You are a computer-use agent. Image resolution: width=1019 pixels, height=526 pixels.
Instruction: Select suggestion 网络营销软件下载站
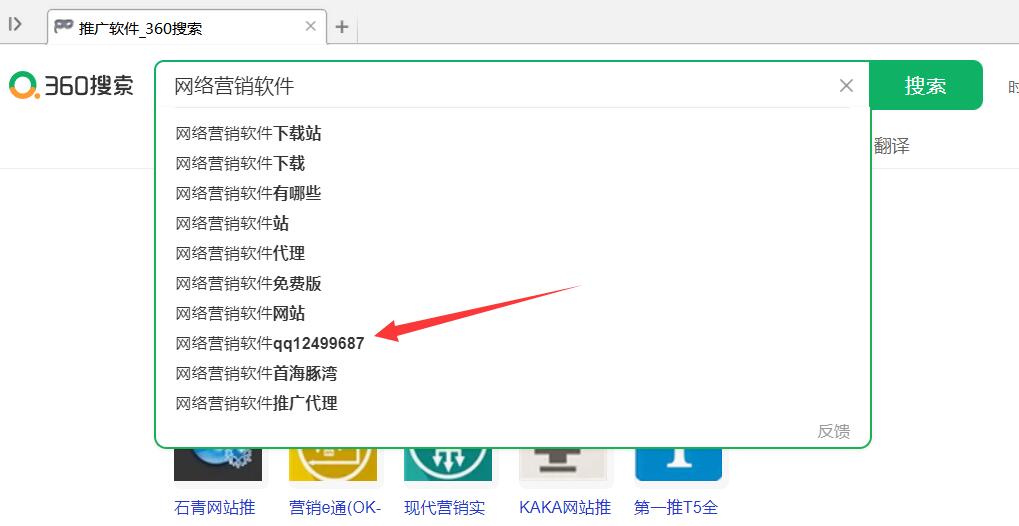point(248,133)
